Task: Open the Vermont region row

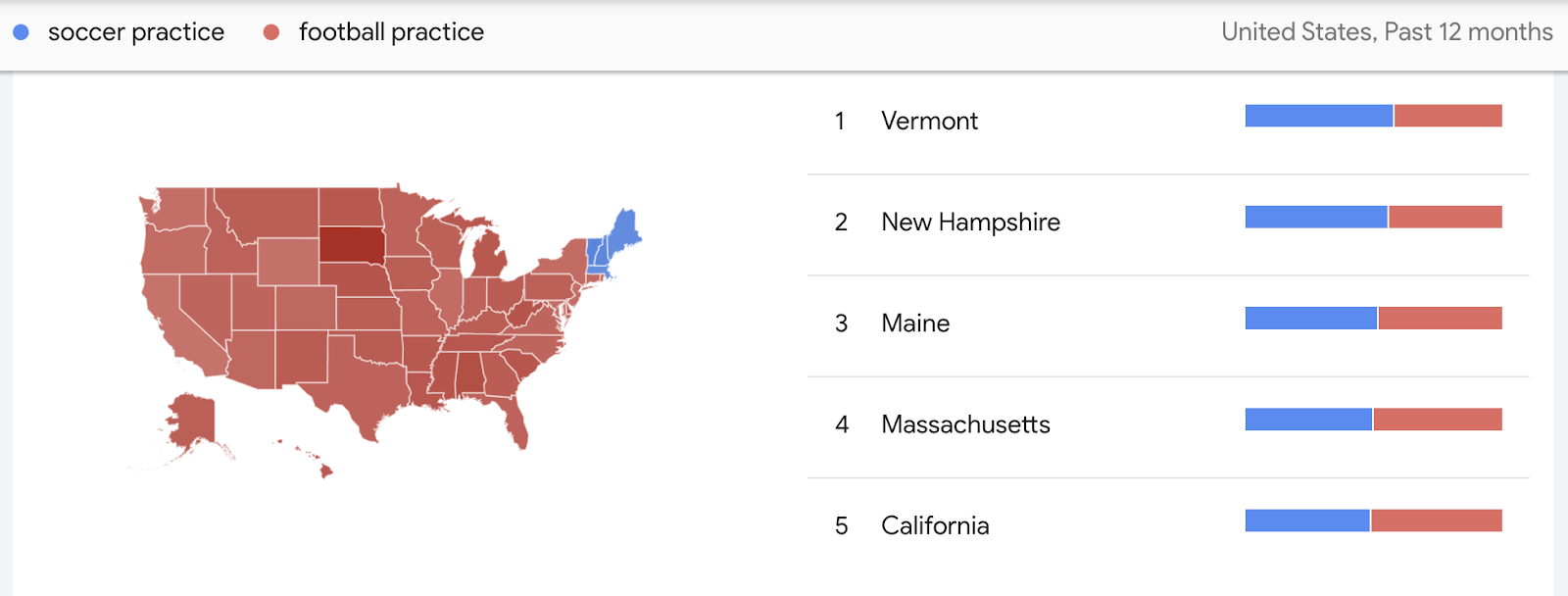Action: click(x=1168, y=123)
